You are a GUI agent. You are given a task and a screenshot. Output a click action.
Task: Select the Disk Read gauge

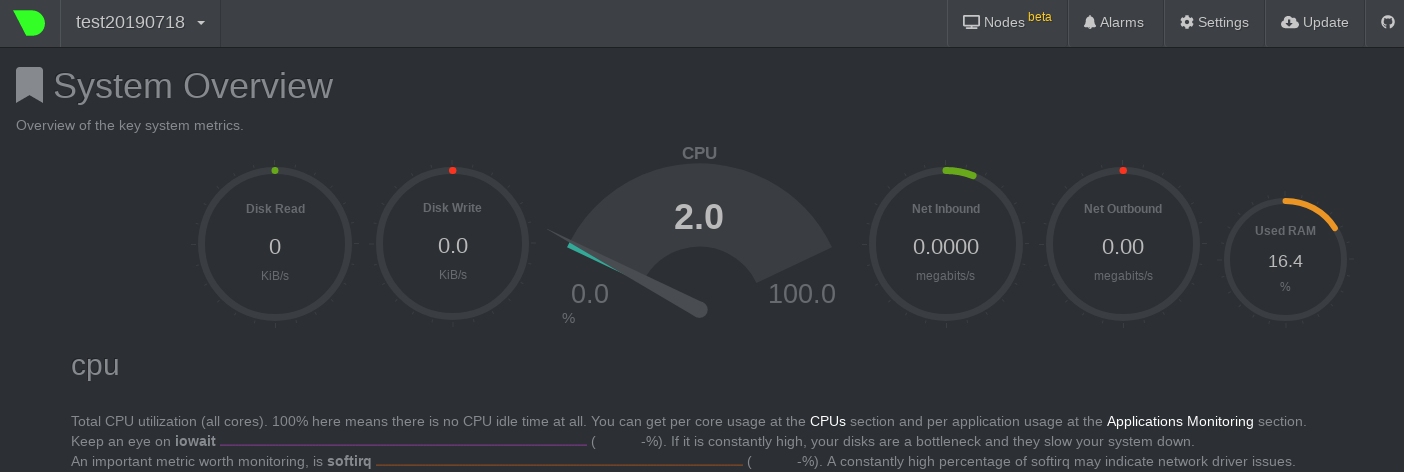[275, 245]
